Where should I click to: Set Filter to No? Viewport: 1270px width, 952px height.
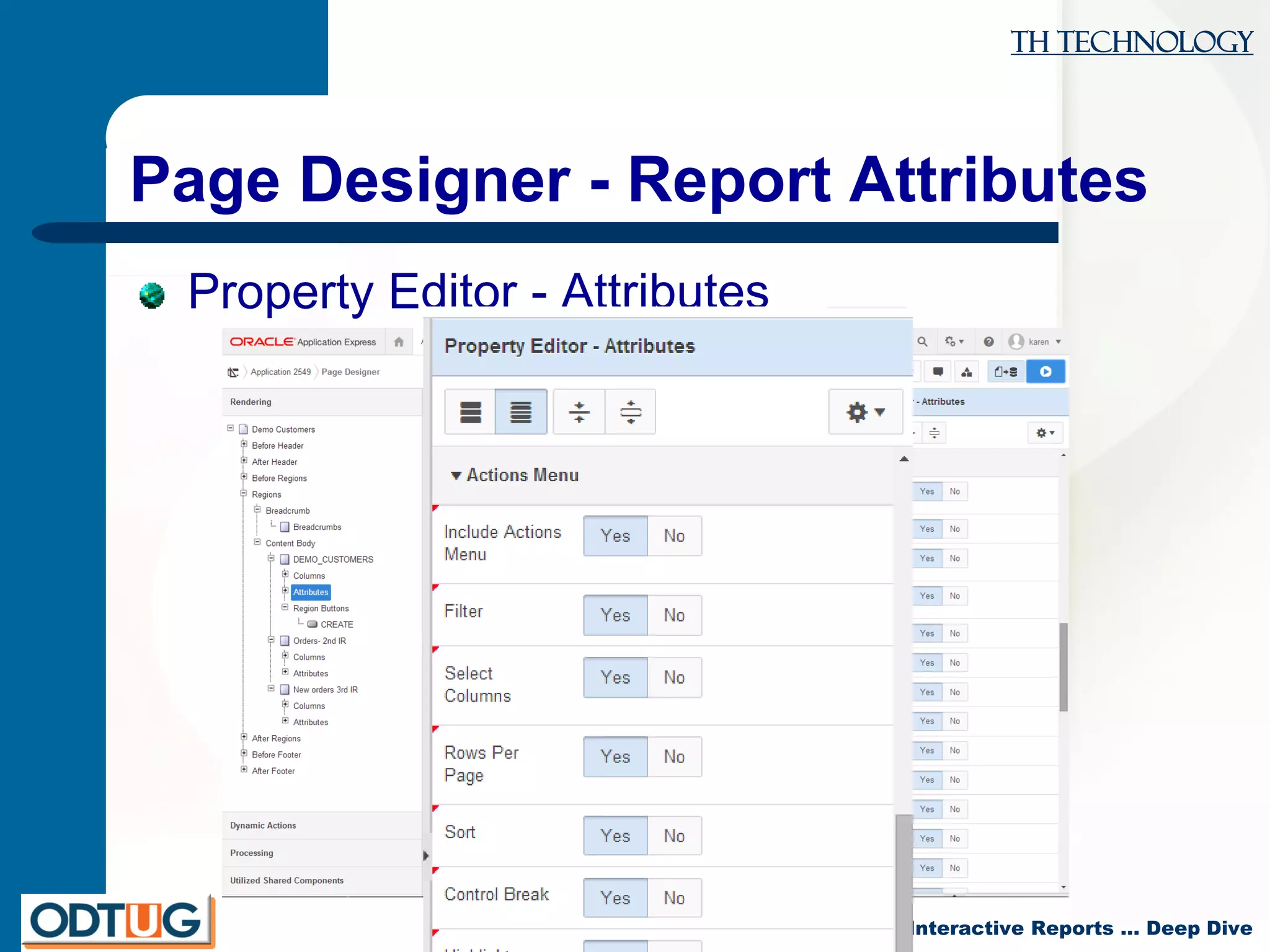pyautogui.click(x=675, y=615)
